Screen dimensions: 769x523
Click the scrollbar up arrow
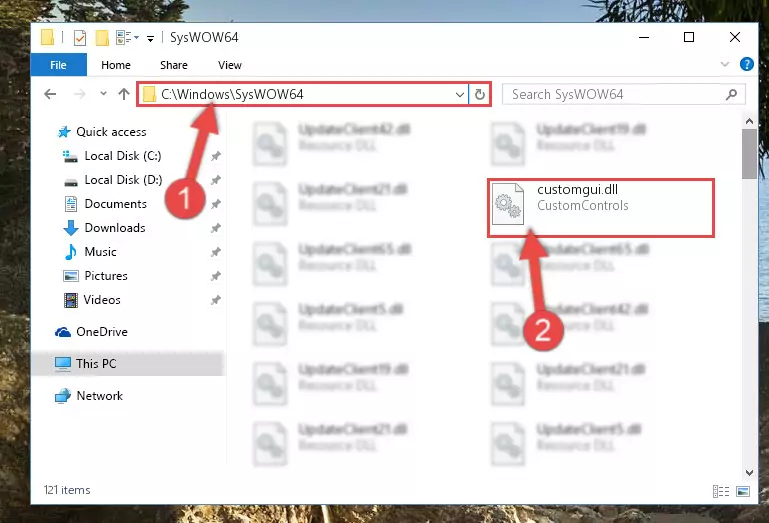pyautogui.click(x=749, y=121)
